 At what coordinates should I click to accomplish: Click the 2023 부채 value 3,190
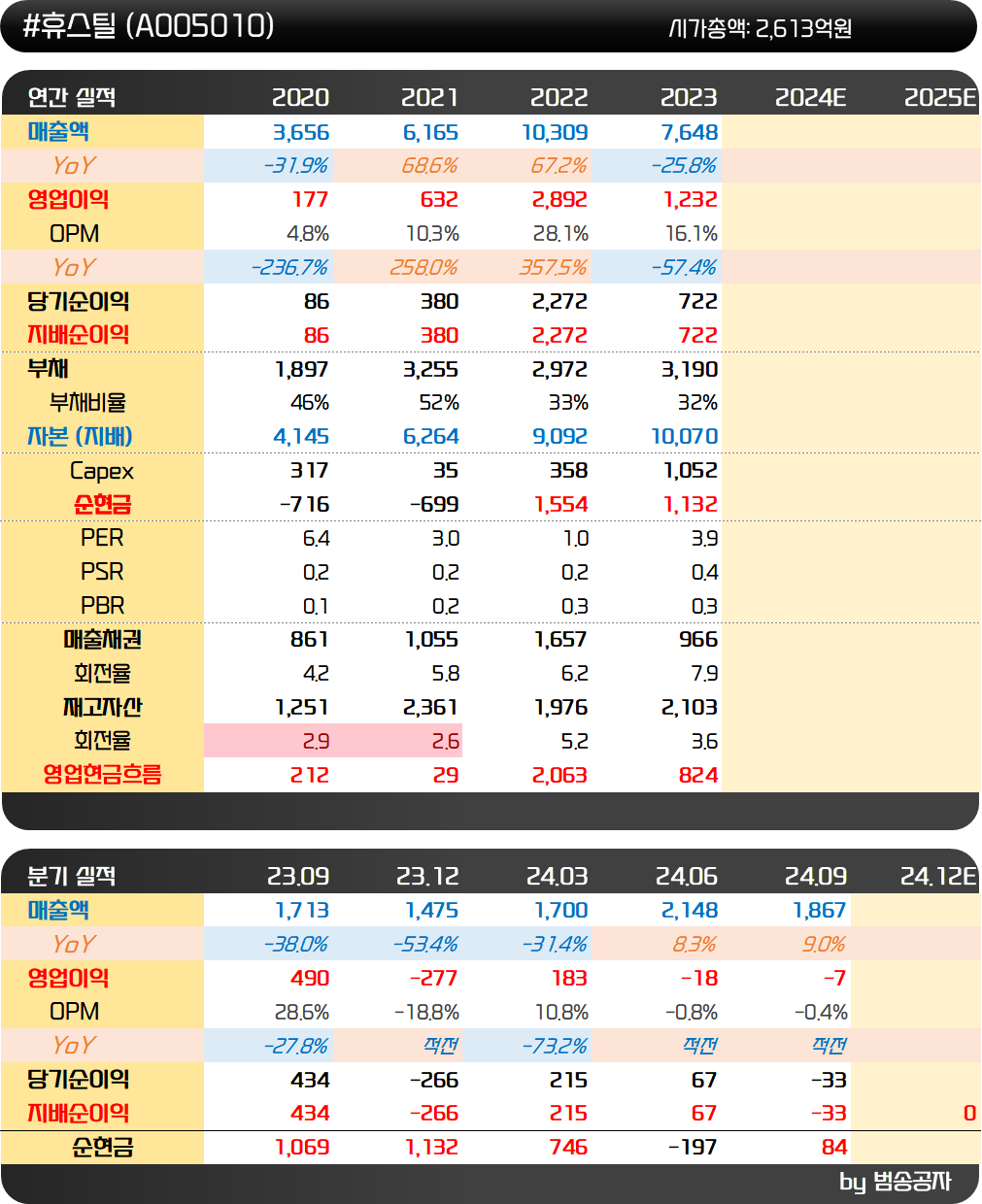click(x=690, y=369)
